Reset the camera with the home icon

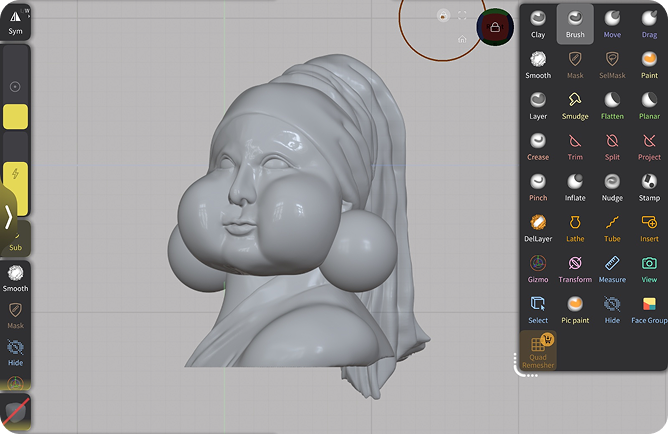[461, 40]
